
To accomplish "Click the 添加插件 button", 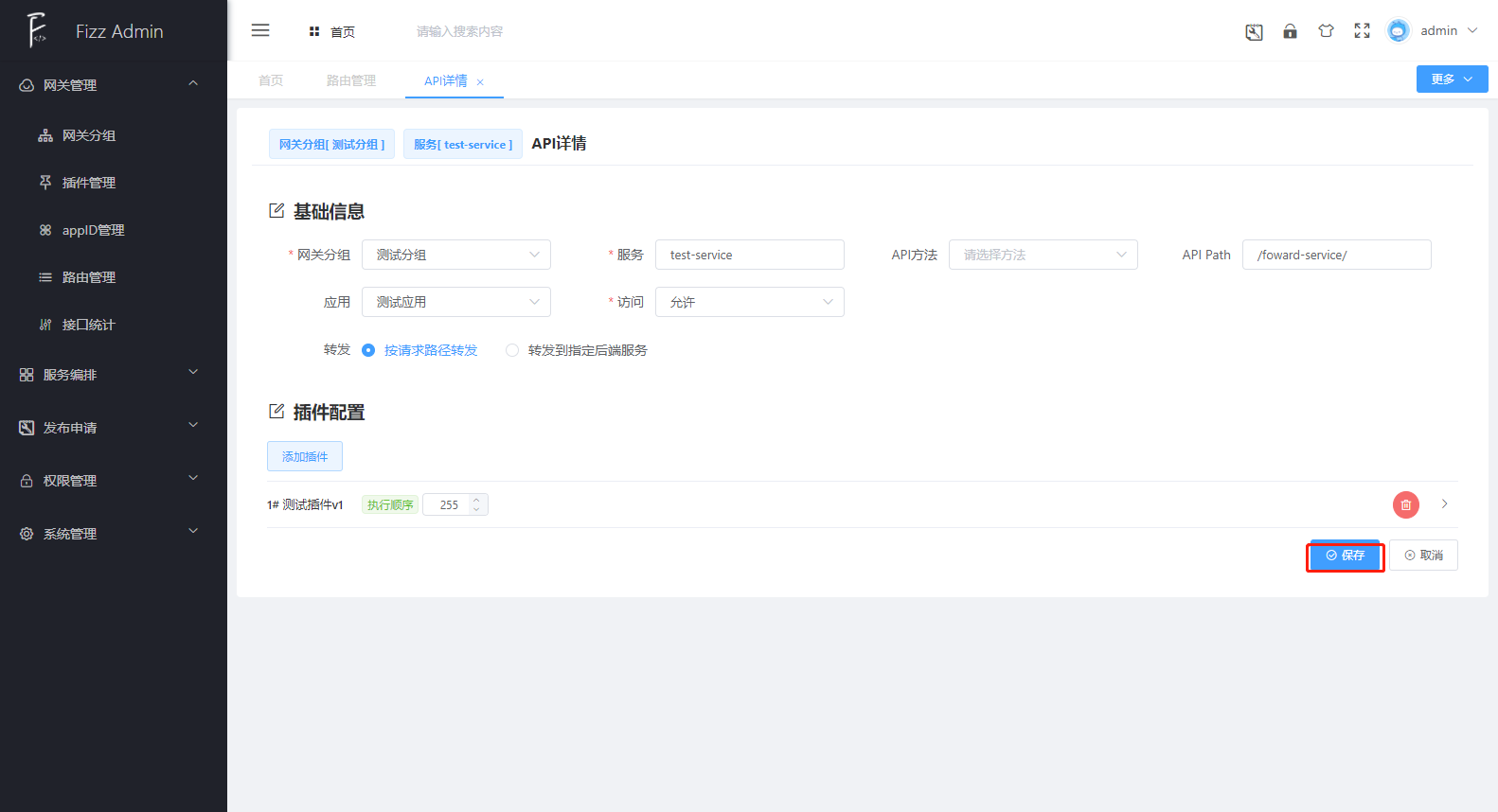I will (305, 456).
